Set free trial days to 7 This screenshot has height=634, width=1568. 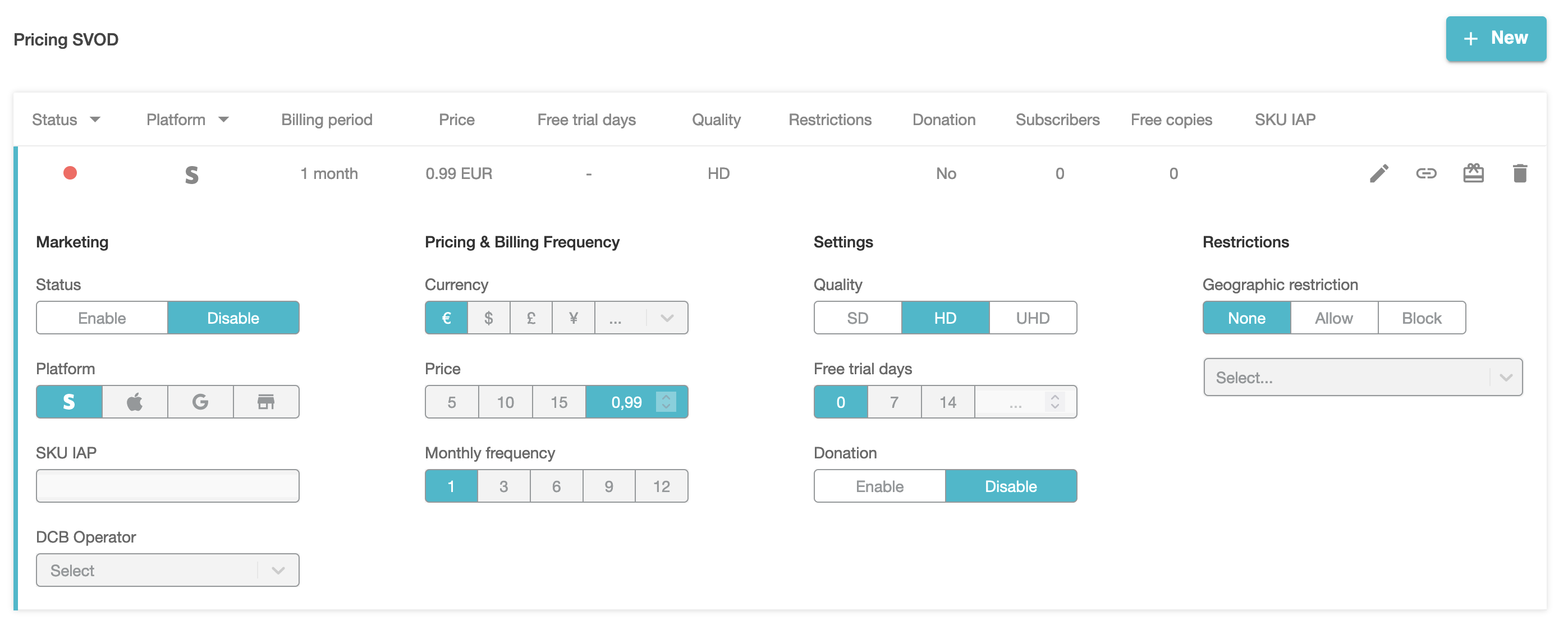pyautogui.click(x=894, y=402)
